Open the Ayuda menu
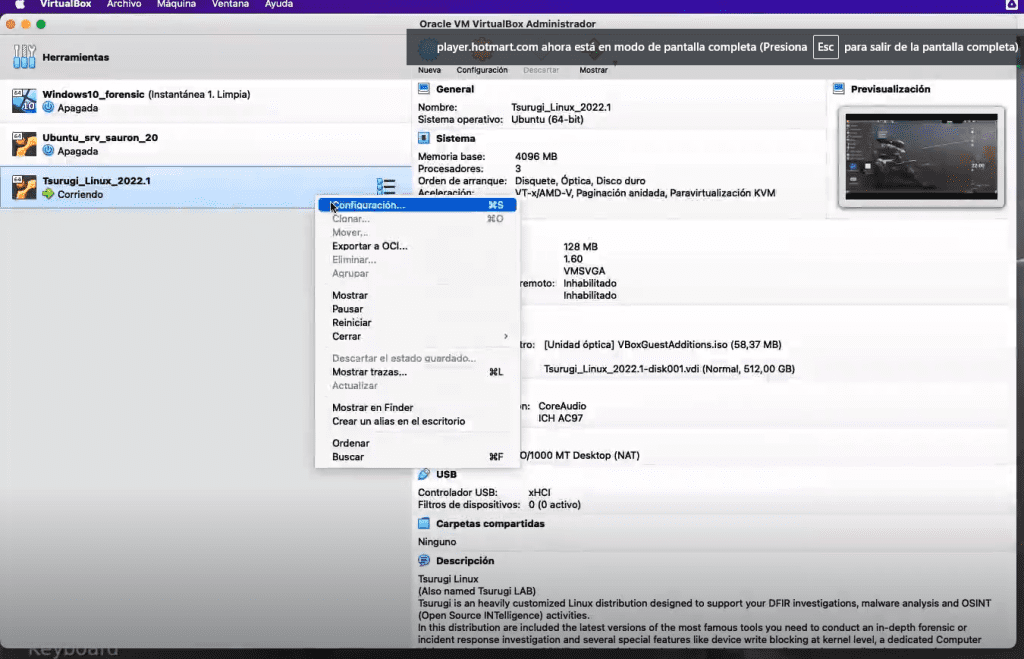 (x=279, y=5)
